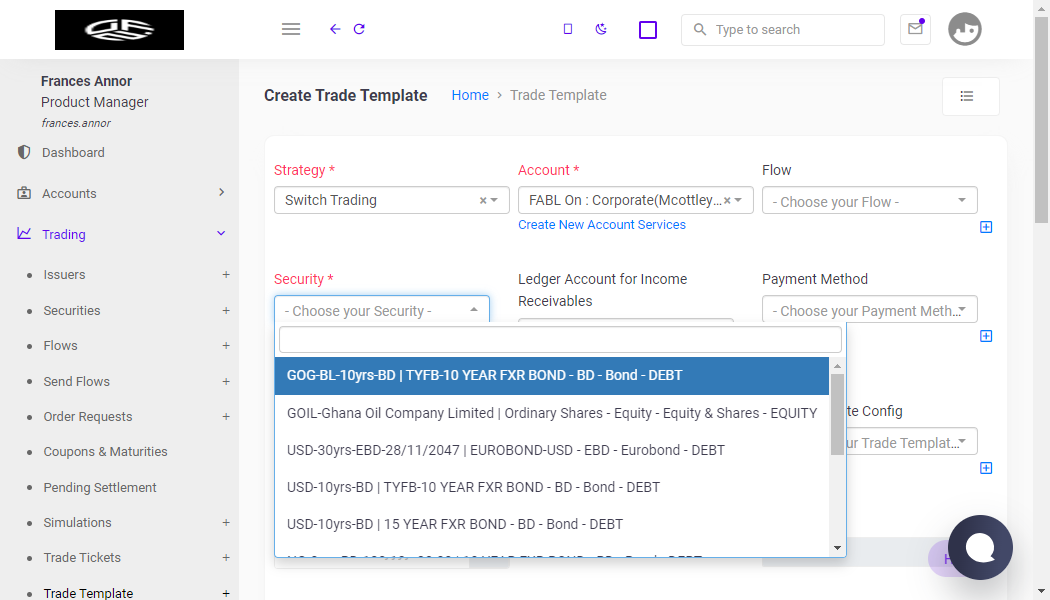Open the user avatar menu
1050x600 pixels.
[x=964, y=29]
